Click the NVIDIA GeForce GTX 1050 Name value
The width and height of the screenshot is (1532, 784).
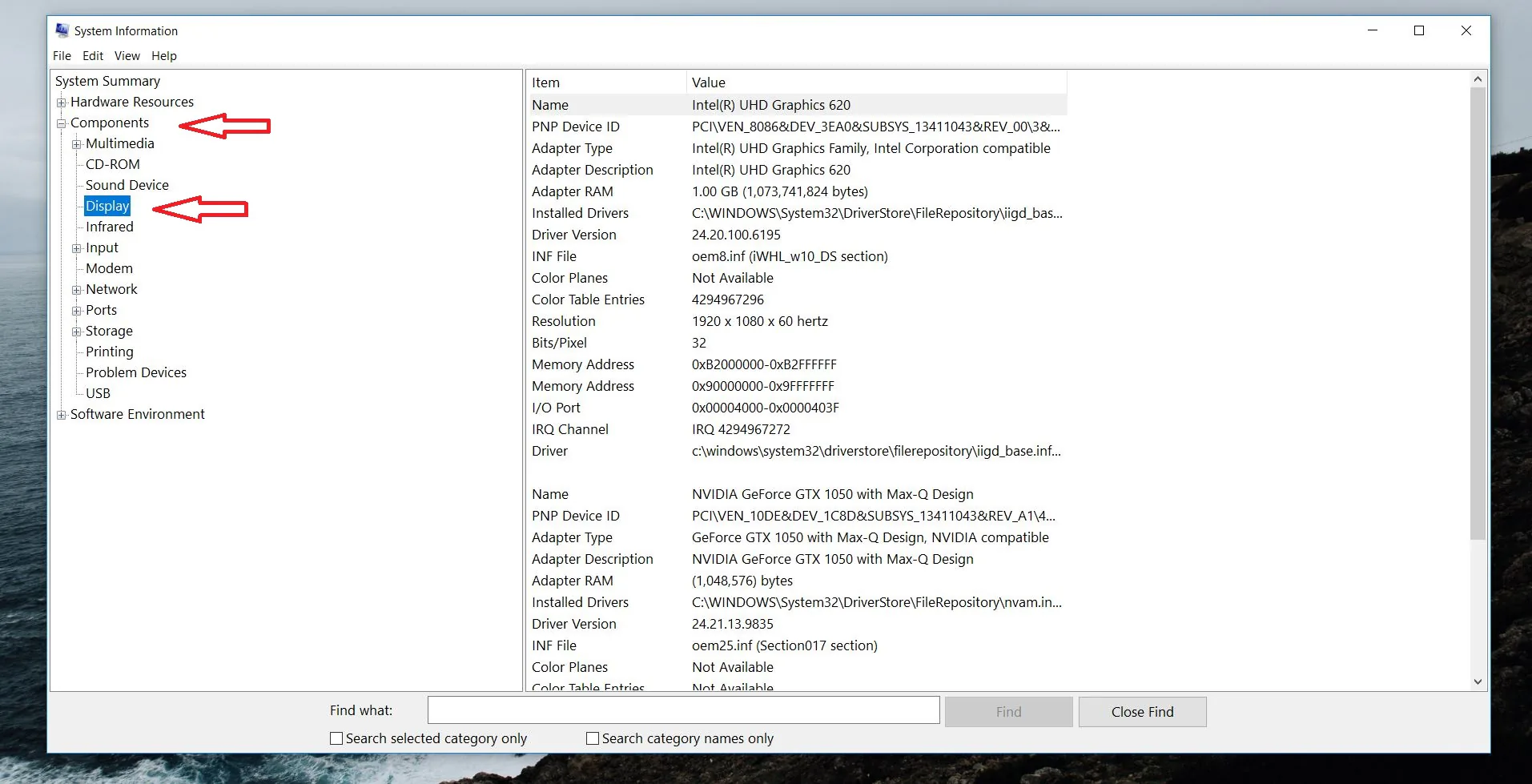833,494
